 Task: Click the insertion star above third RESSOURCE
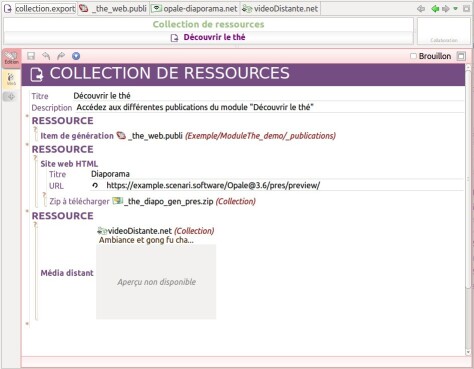[27, 211]
